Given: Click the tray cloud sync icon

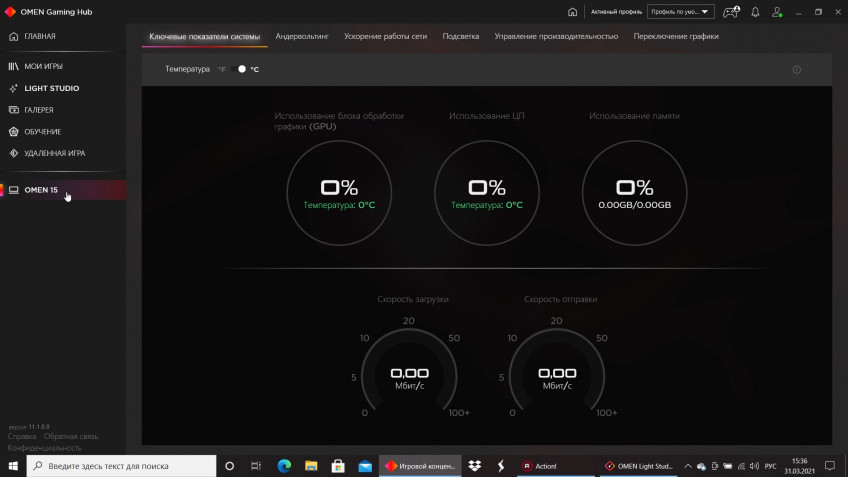Looking at the screenshot, I should (701, 466).
